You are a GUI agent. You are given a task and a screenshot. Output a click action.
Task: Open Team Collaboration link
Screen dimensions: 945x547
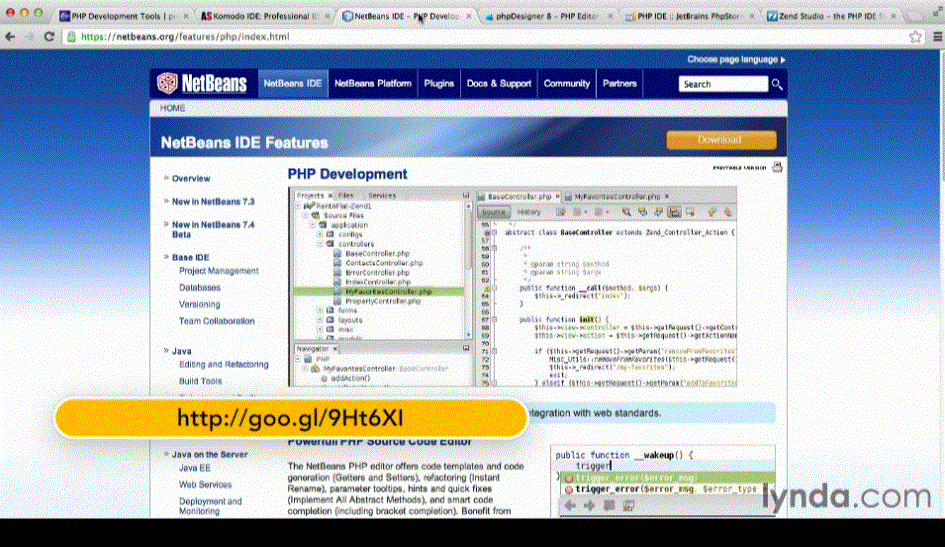[x=216, y=321]
